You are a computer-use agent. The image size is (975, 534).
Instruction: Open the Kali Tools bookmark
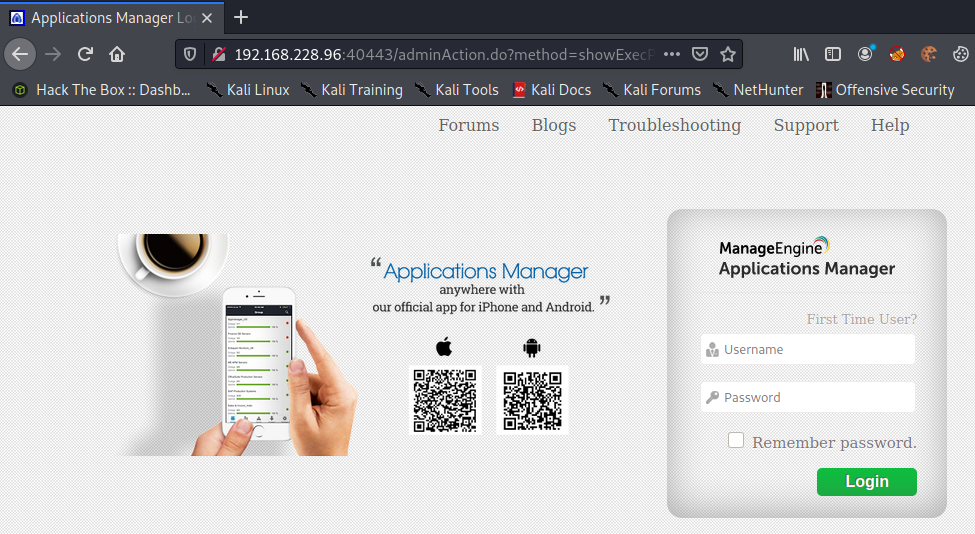click(x=457, y=90)
